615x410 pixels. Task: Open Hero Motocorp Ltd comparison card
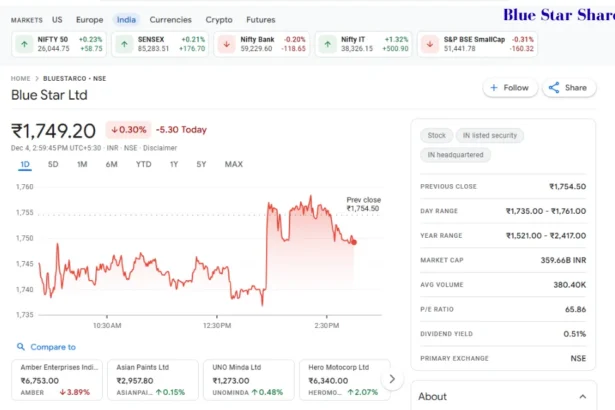click(345, 380)
